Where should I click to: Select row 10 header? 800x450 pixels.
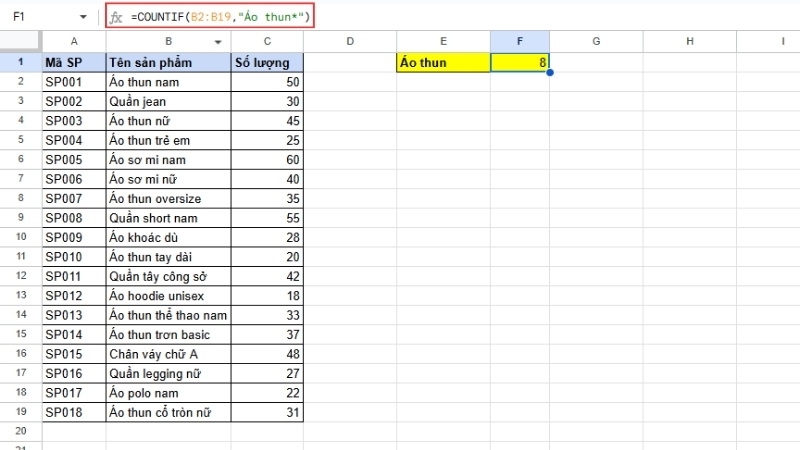coord(20,237)
